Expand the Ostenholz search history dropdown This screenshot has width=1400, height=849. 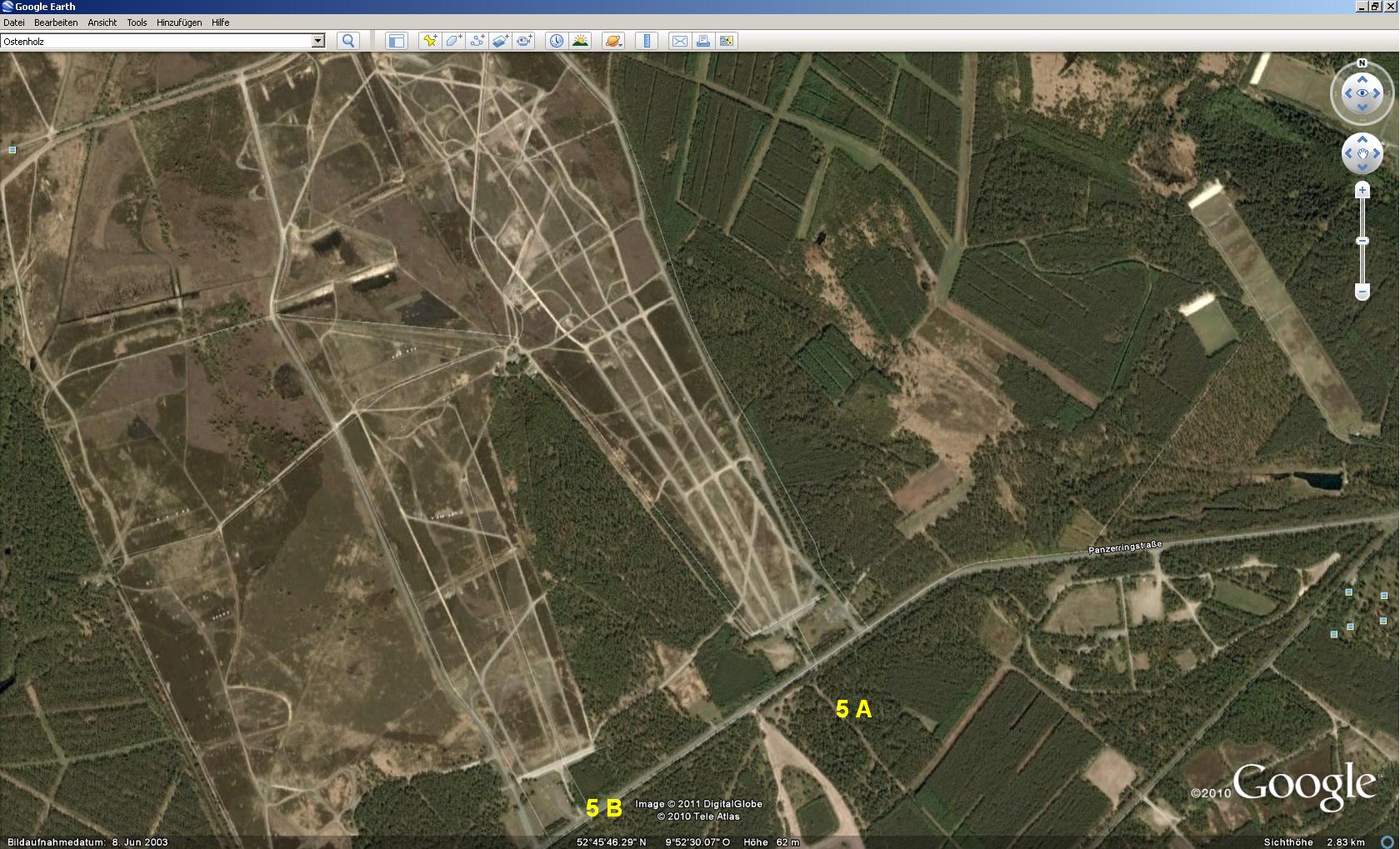click(x=317, y=41)
